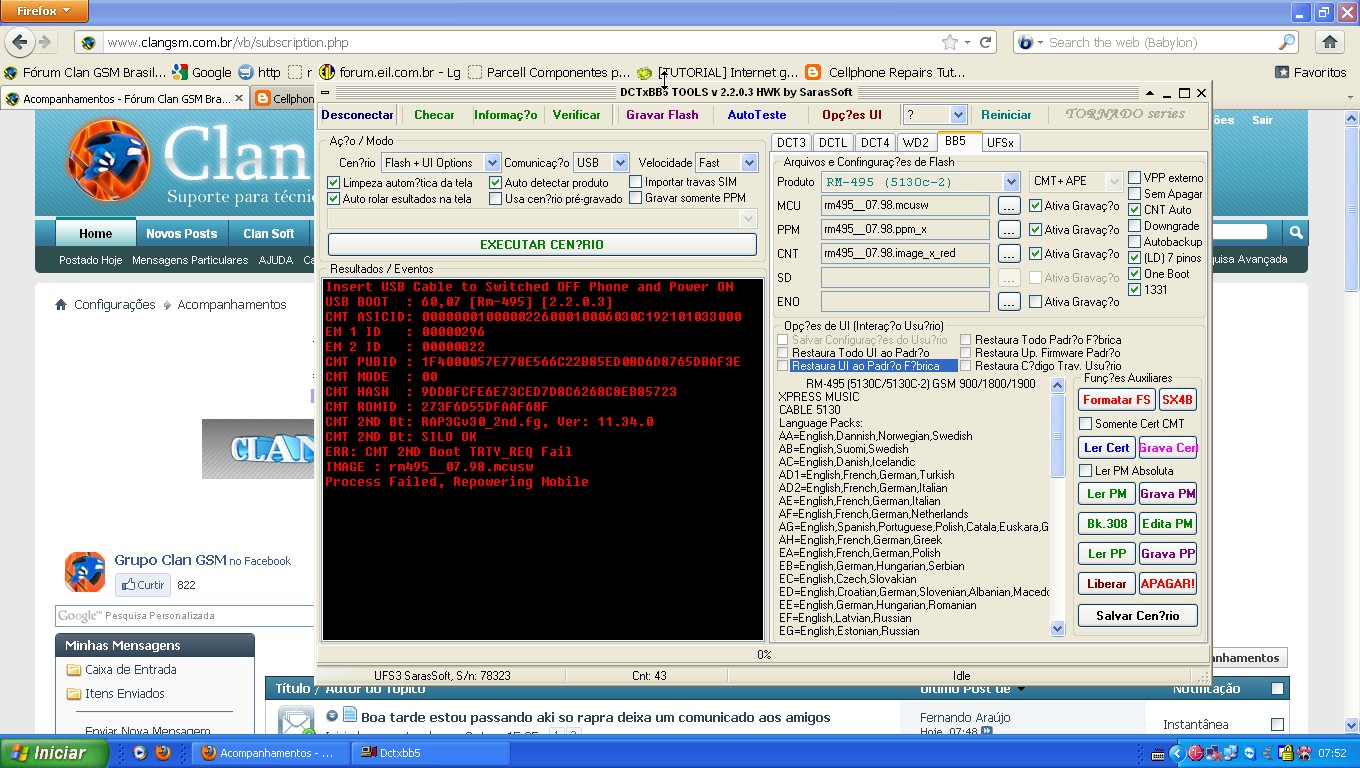Open Velocidade Fast dropdown

[749, 162]
